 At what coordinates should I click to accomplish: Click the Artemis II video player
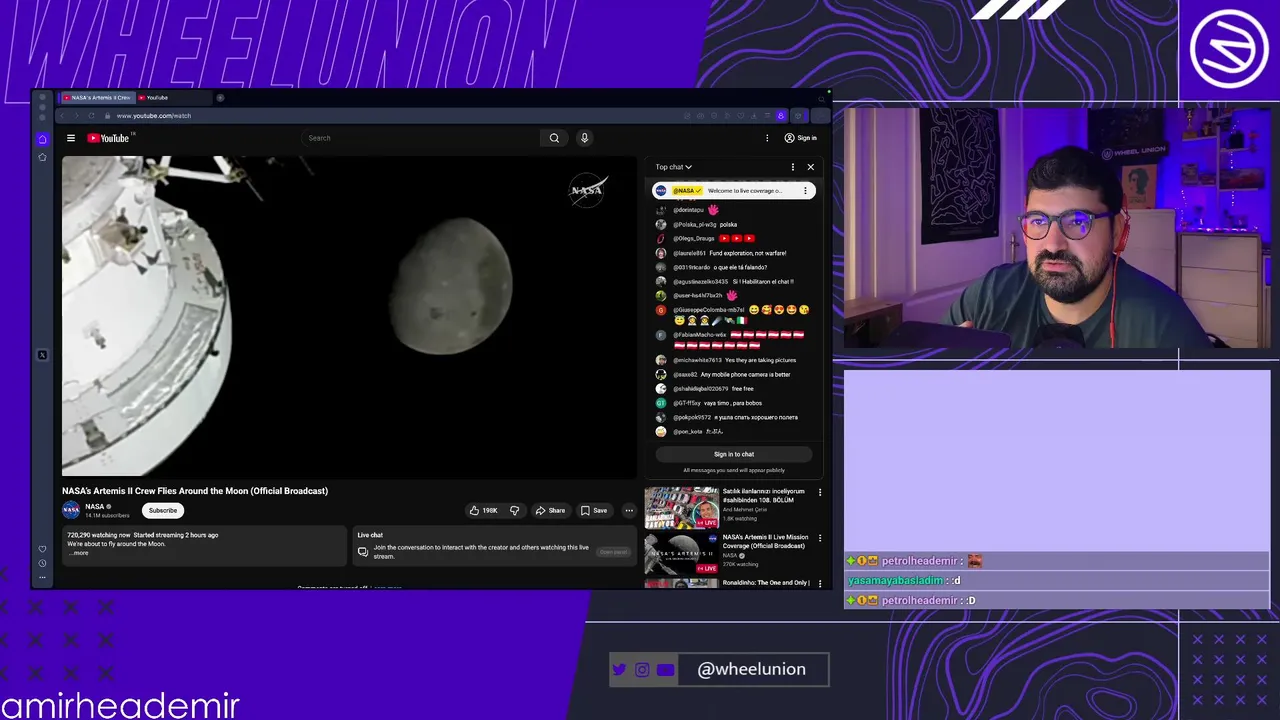pyautogui.click(x=350, y=316)
